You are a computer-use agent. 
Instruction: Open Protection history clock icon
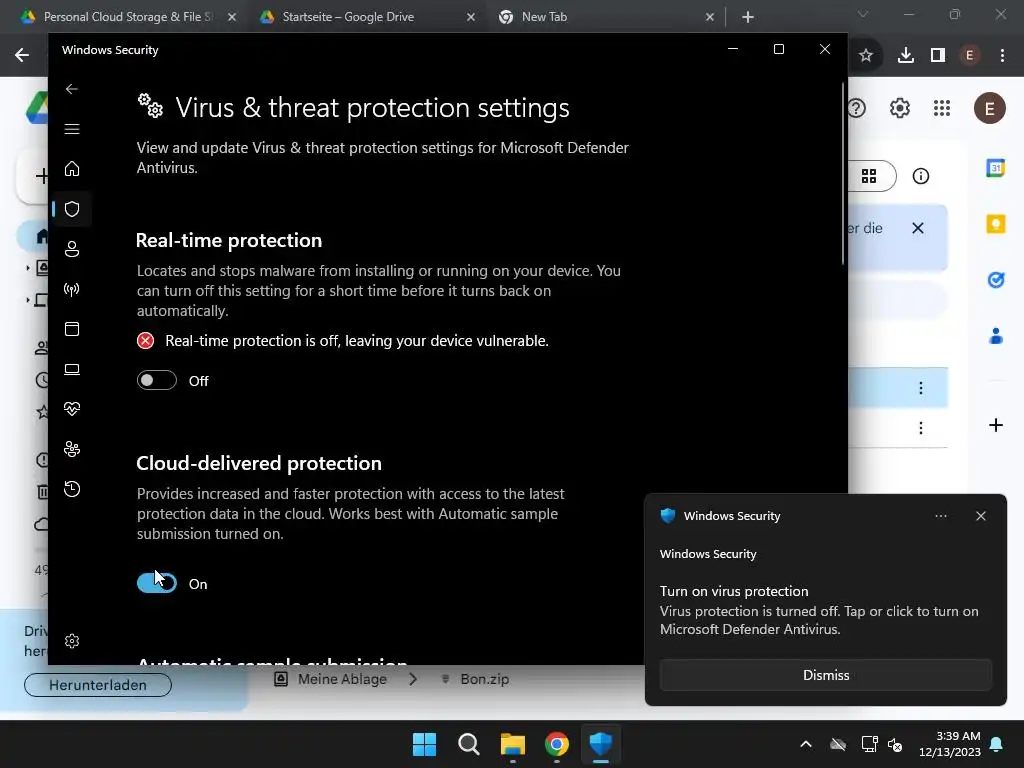pyautogui.click(x=72, y=489)
